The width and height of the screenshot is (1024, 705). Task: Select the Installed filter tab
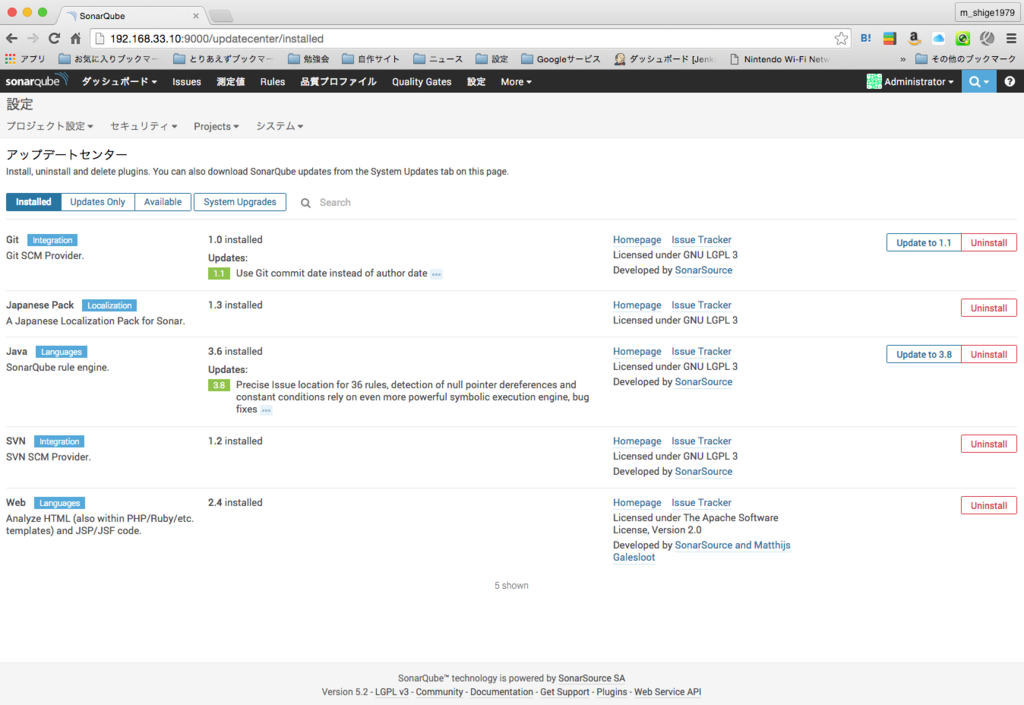tap(33, 202)
